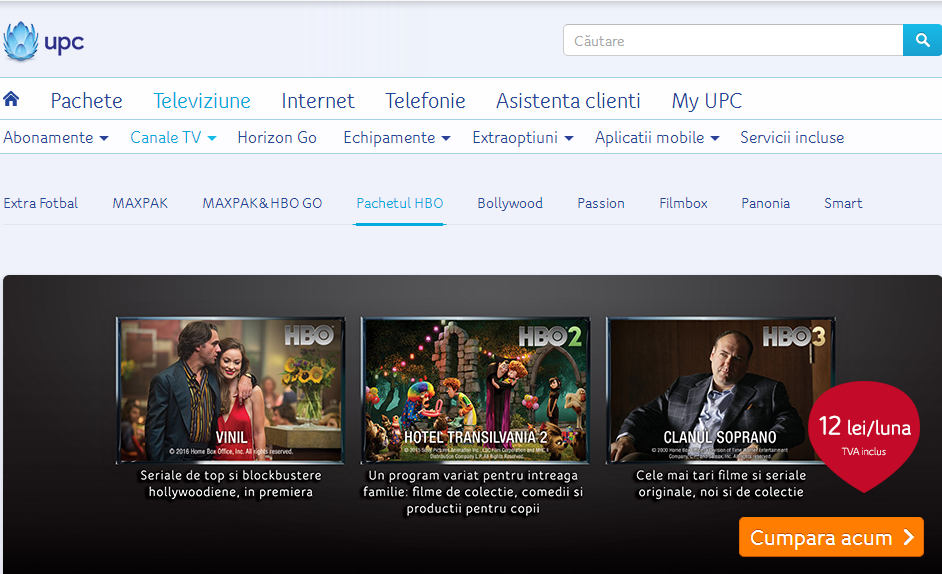Click the Cumpara acum button
This screenshot has width=942, height=574.
coord(831,537)
